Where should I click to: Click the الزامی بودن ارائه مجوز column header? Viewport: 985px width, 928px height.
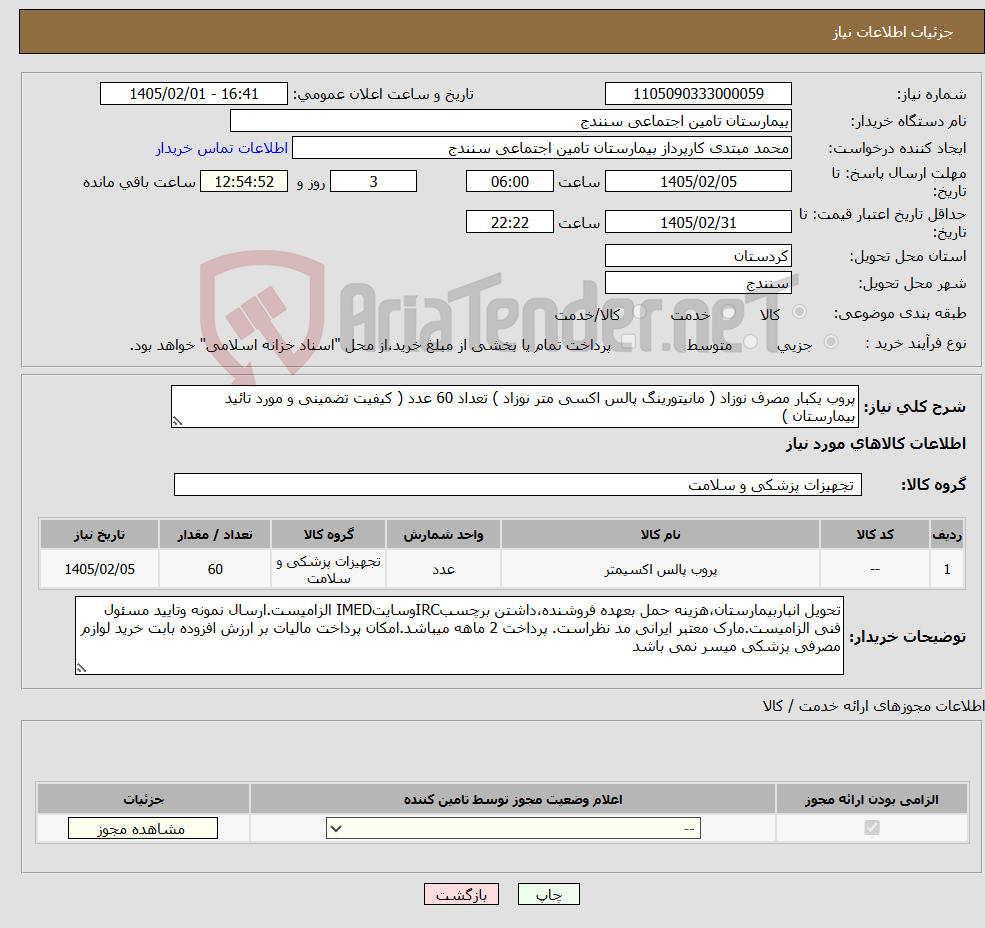872,799
